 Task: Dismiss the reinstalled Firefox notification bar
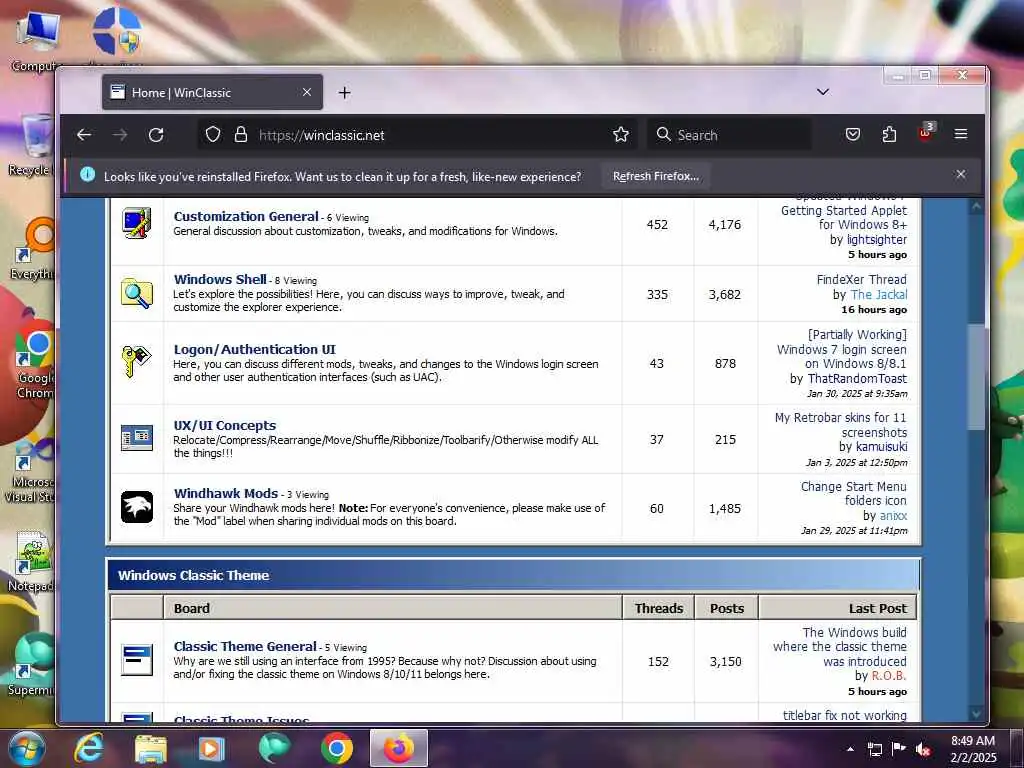961,174
